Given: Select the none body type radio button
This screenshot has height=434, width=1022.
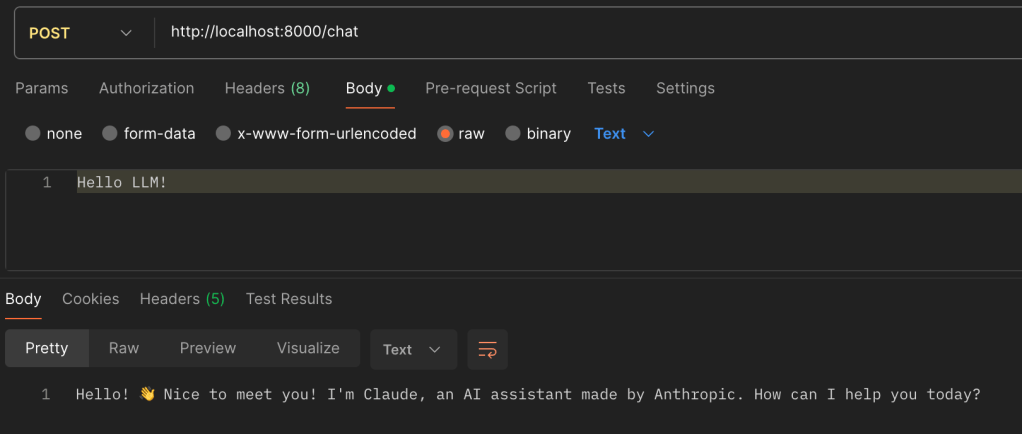Looking at the screenshot, I should [x=33, y=133].
